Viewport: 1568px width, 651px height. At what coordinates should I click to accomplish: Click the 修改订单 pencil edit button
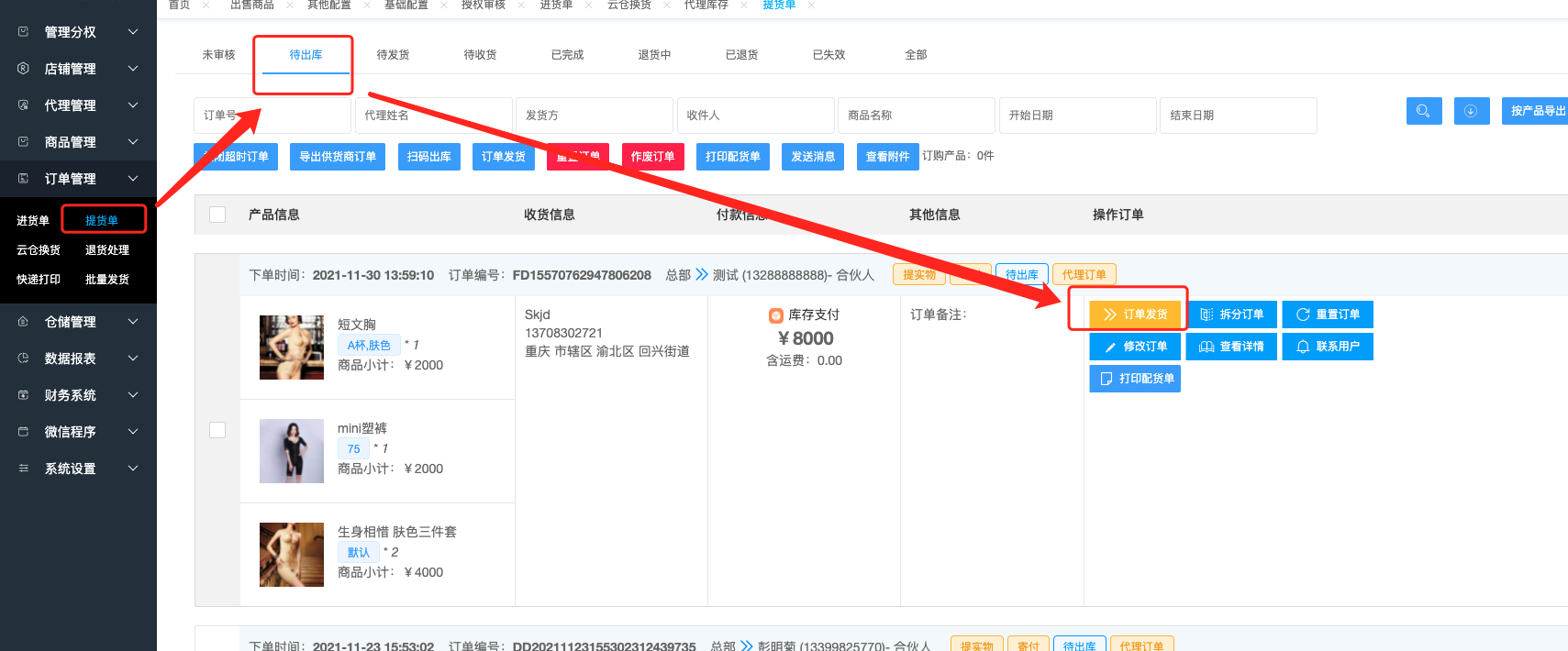(1135, 347)
